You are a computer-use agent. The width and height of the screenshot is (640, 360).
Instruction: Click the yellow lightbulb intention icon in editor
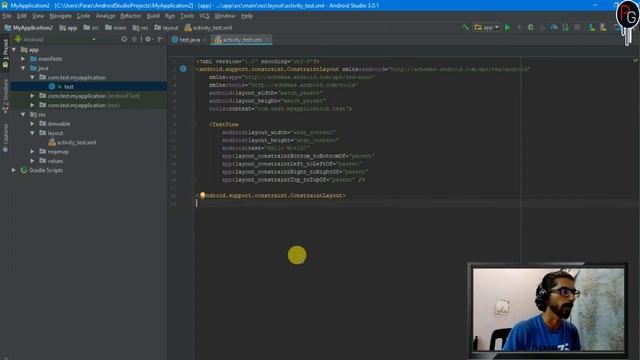(202, 195)
